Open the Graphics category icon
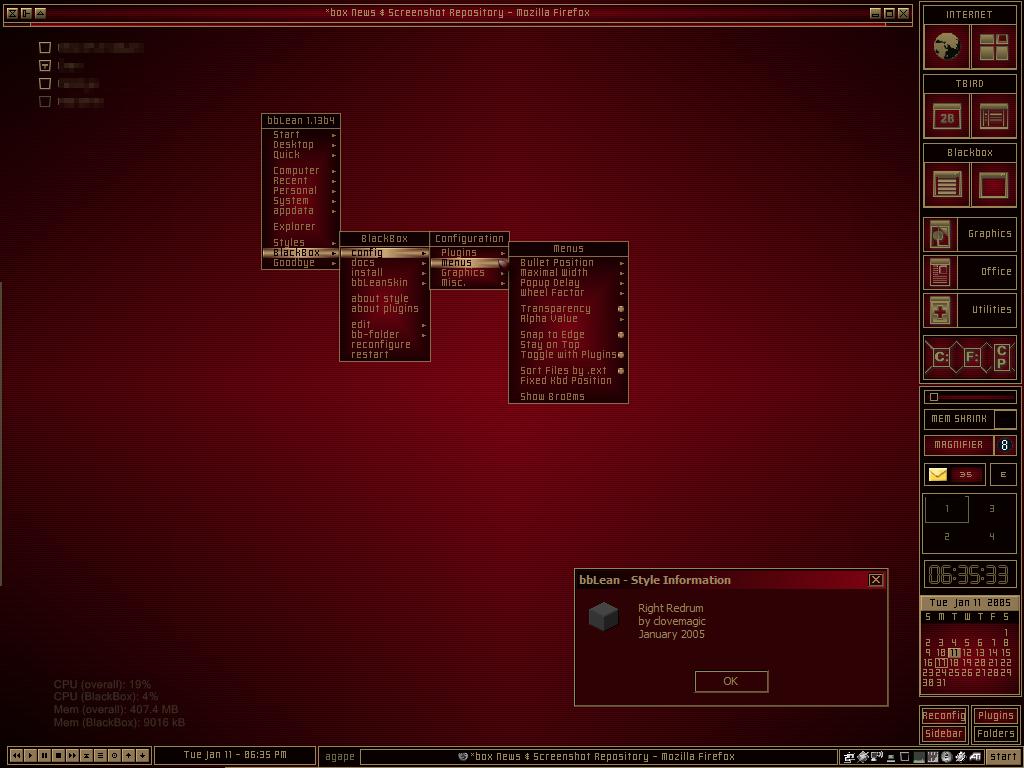 click(x=940, y=234)
